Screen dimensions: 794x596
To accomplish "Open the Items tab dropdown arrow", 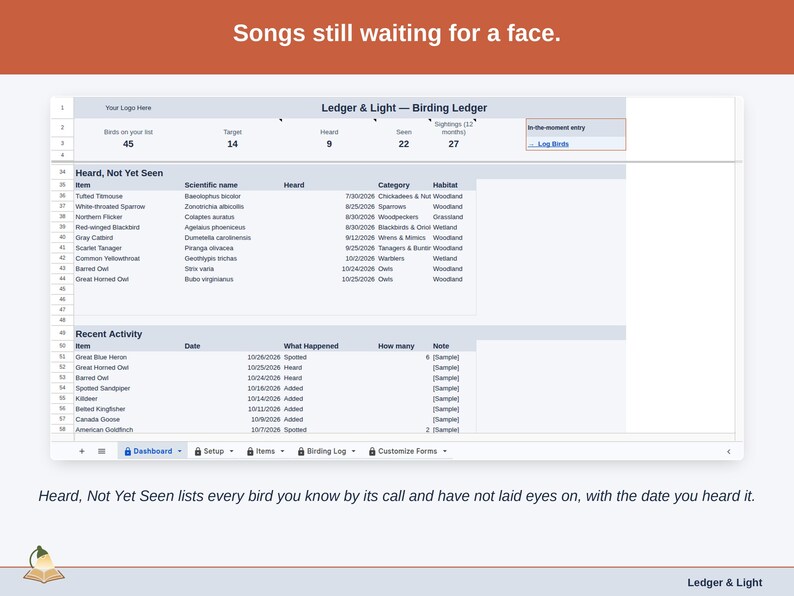I will coord(283,451).
